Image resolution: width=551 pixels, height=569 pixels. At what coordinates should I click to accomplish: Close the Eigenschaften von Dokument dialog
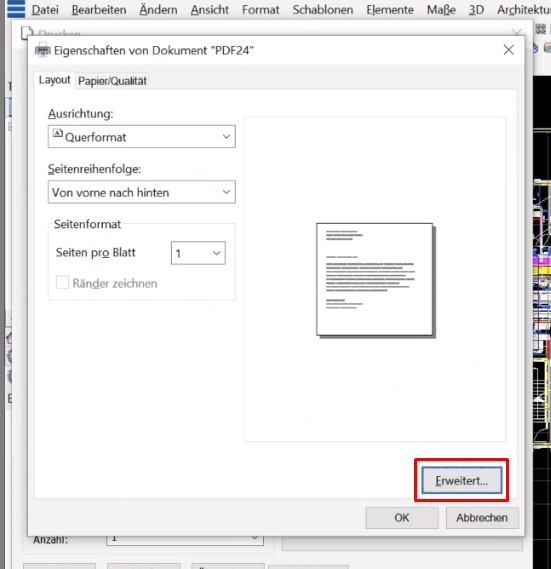click(x=509, y=50)
